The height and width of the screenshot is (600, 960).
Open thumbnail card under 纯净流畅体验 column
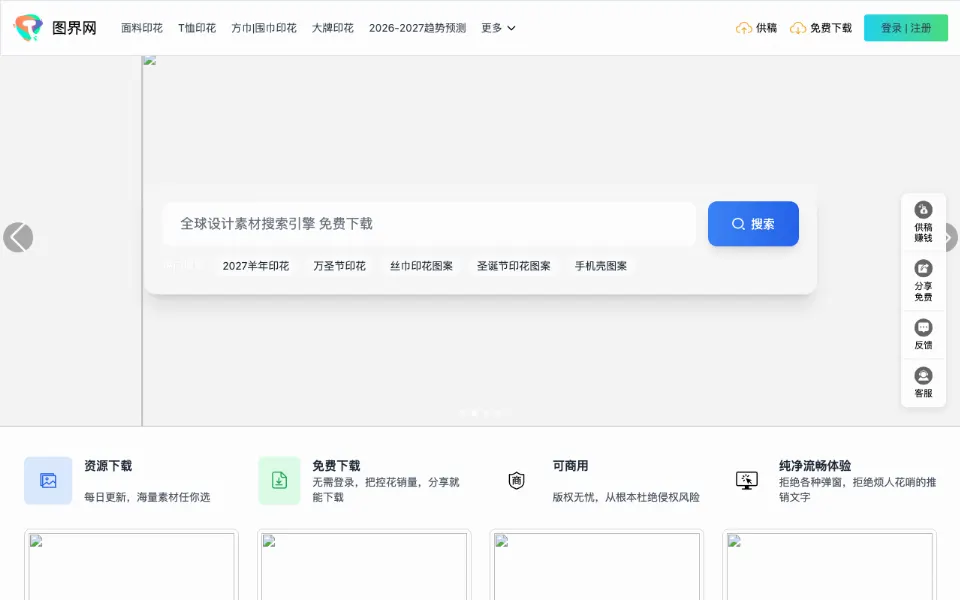[830, 564]
